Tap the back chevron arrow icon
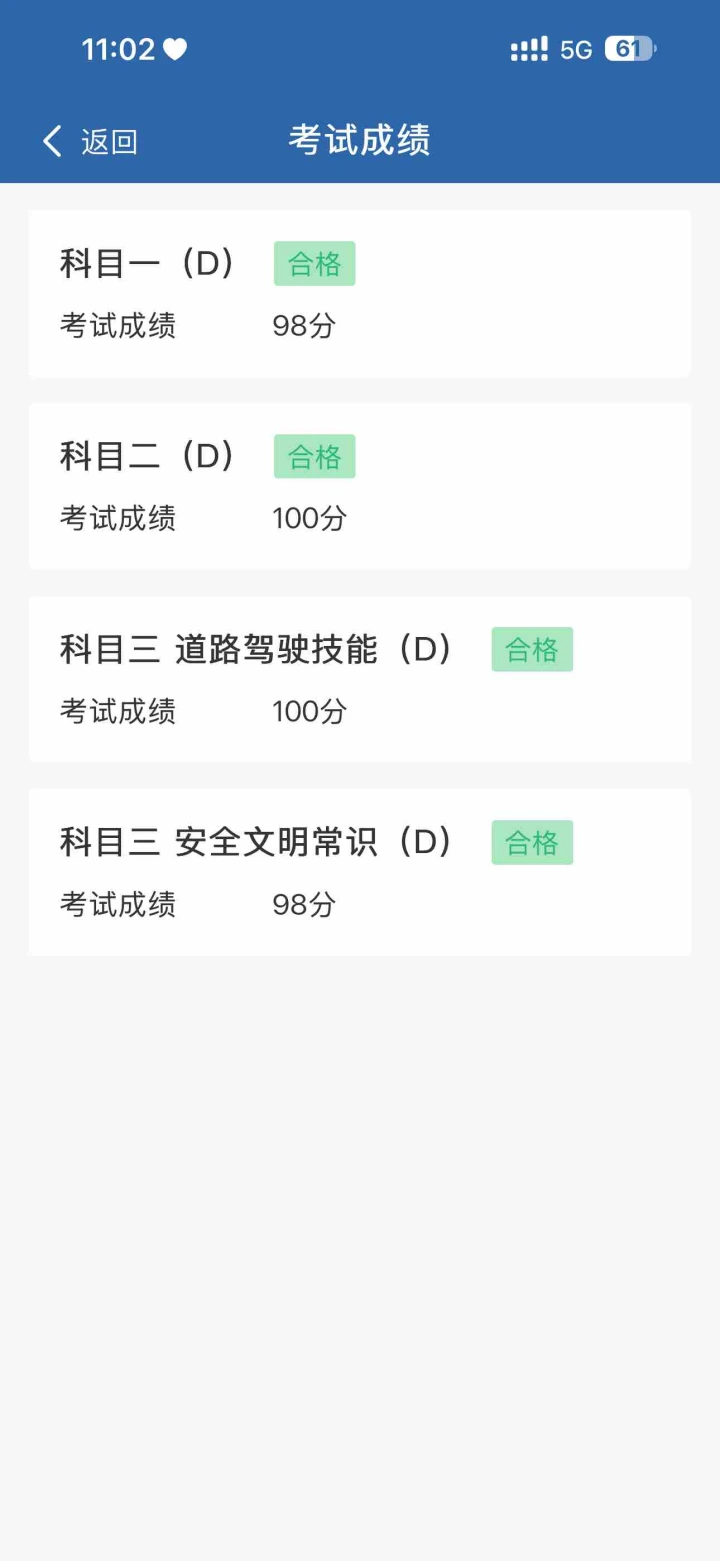 pos(53,141)
